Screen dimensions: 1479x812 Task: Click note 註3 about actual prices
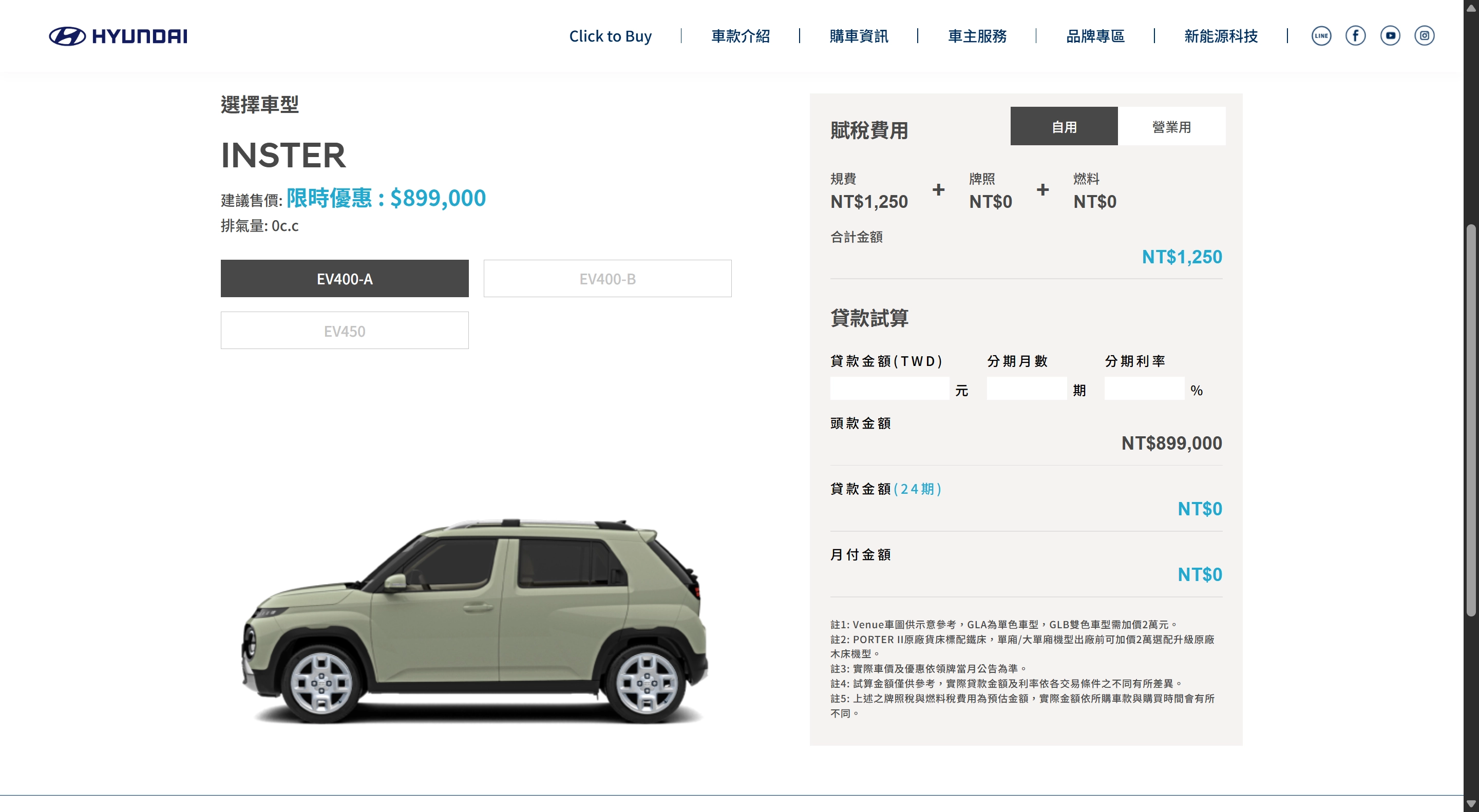(928, 668)
